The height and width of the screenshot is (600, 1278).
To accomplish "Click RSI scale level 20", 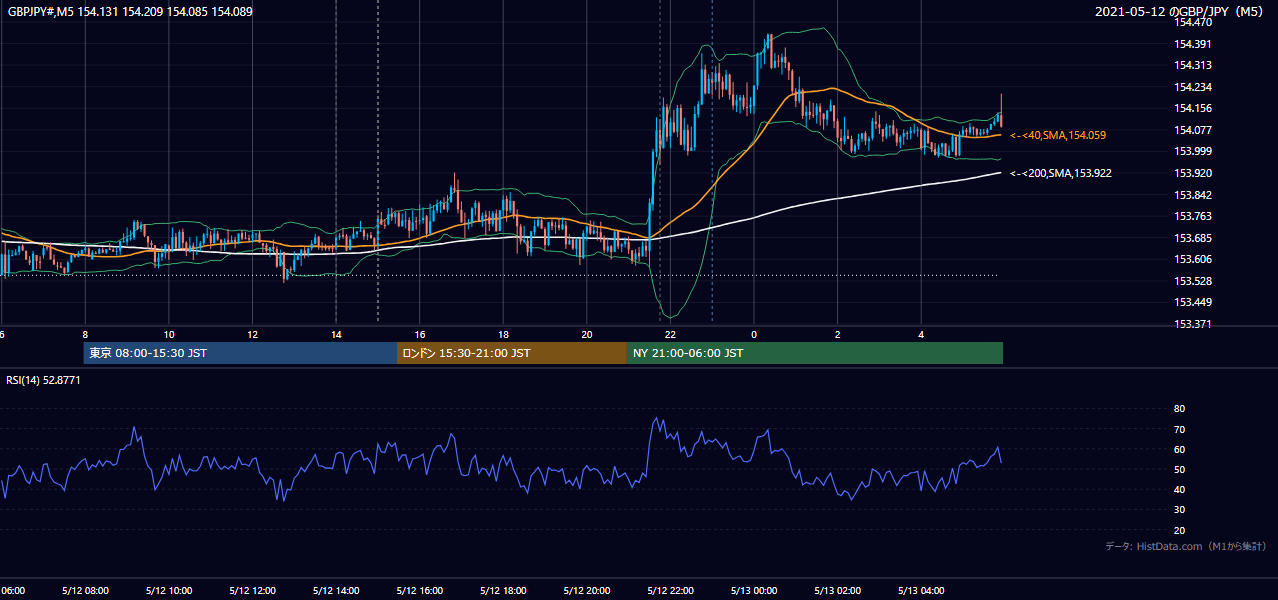I will (x=1179, y=530).
